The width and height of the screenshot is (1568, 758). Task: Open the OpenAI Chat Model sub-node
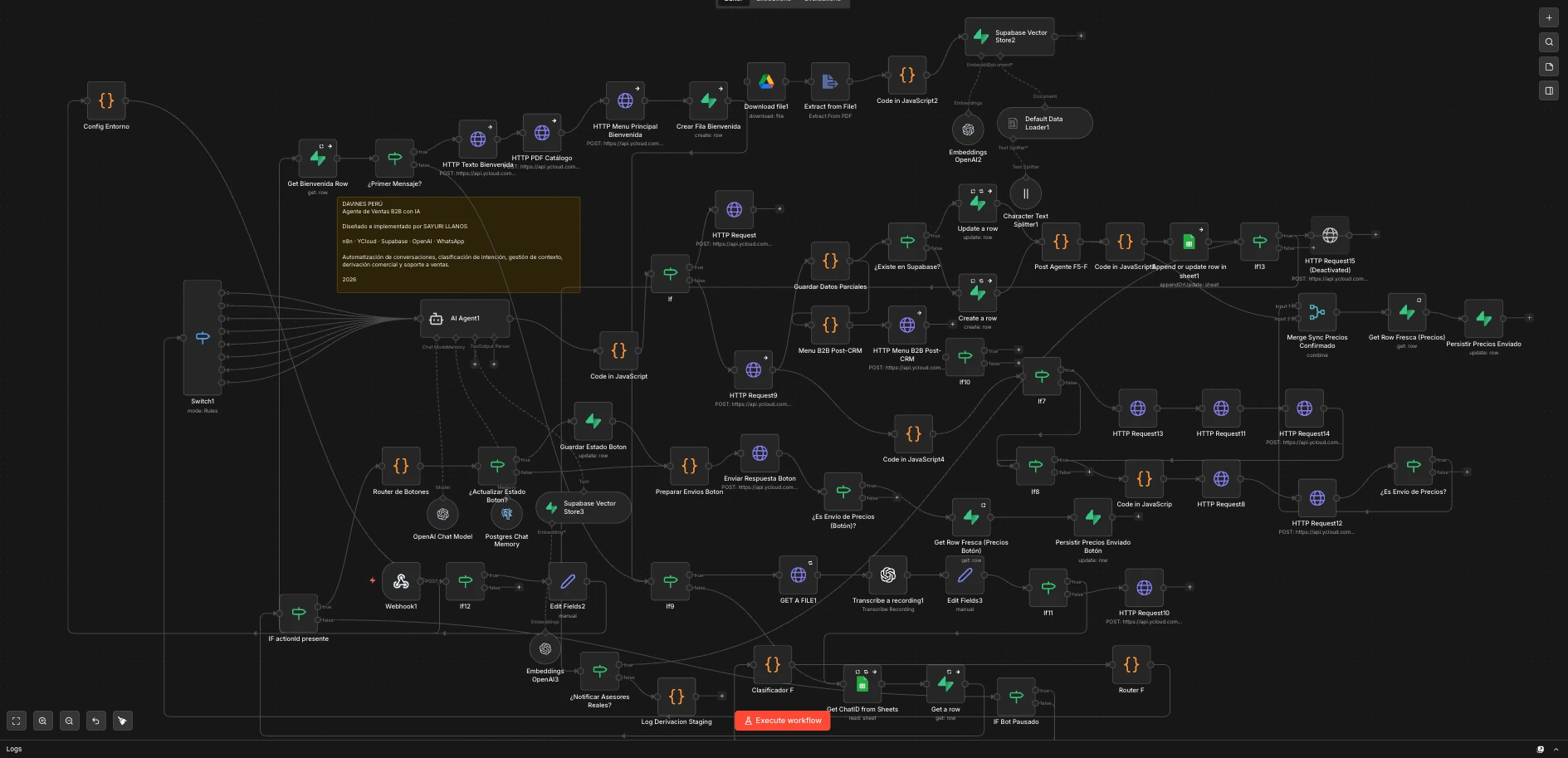pos(442,514)
